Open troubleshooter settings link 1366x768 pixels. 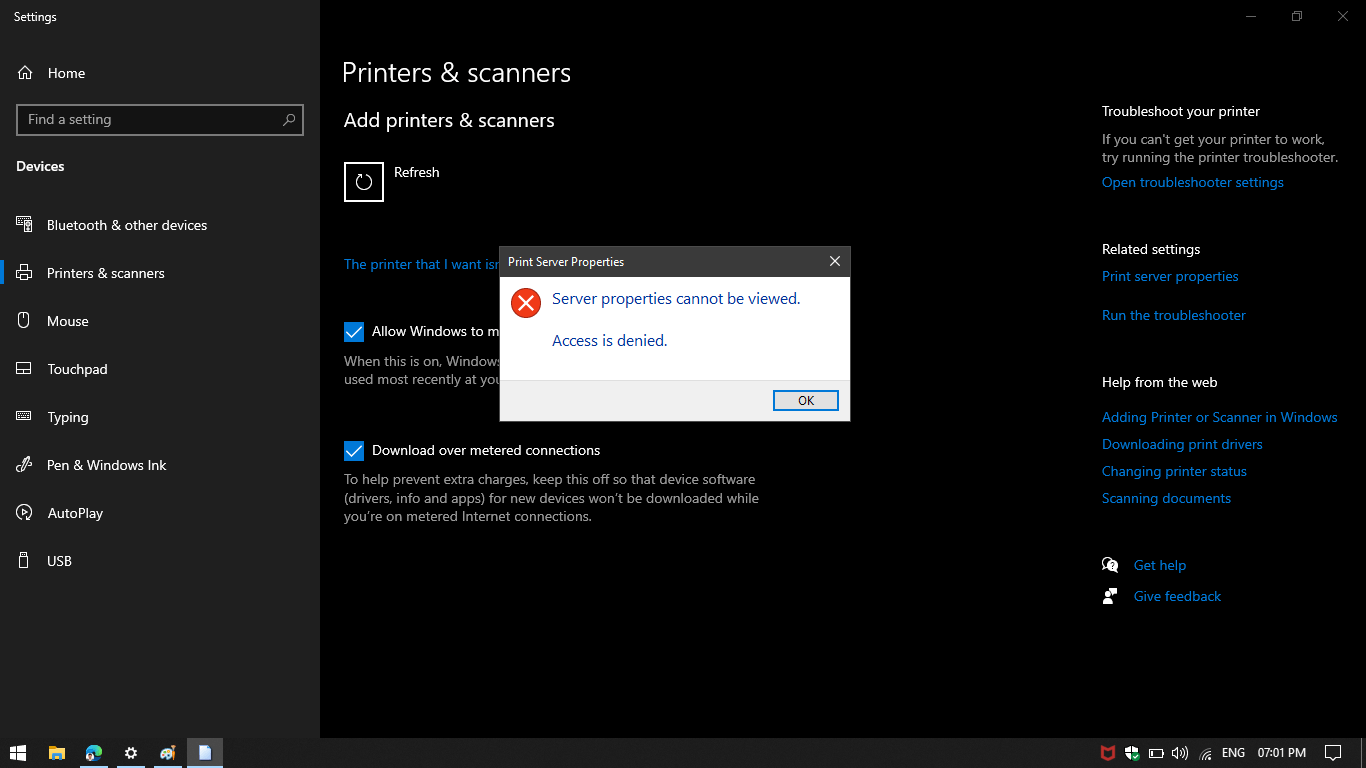point(1193,182)
